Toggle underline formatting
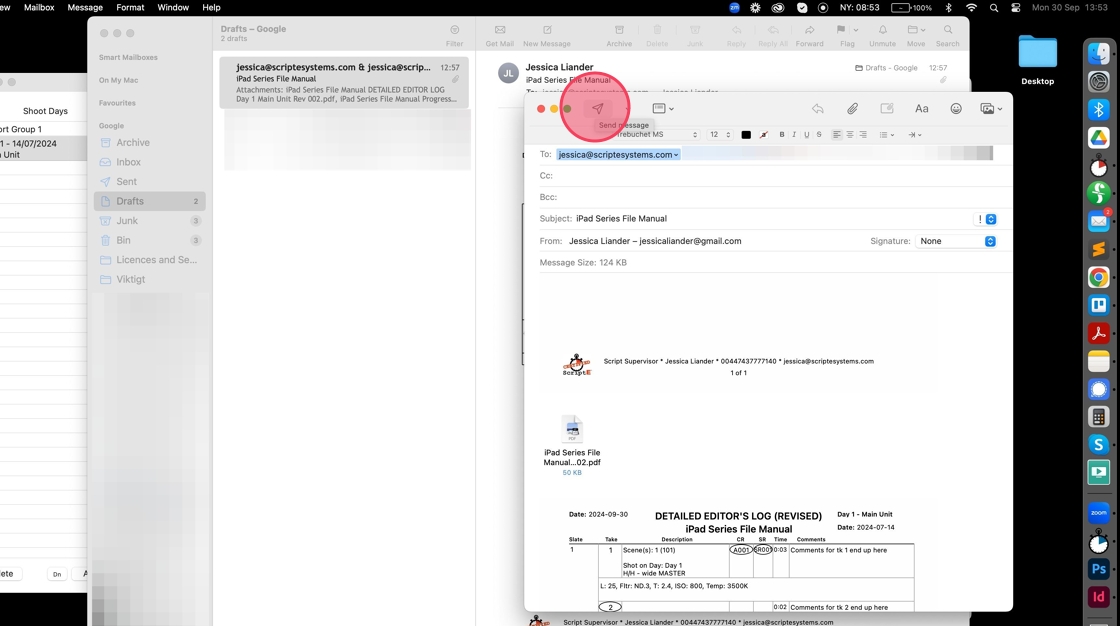Image resolution: width=1120 pixels, height=626 pixels. (x=806, y=134)
